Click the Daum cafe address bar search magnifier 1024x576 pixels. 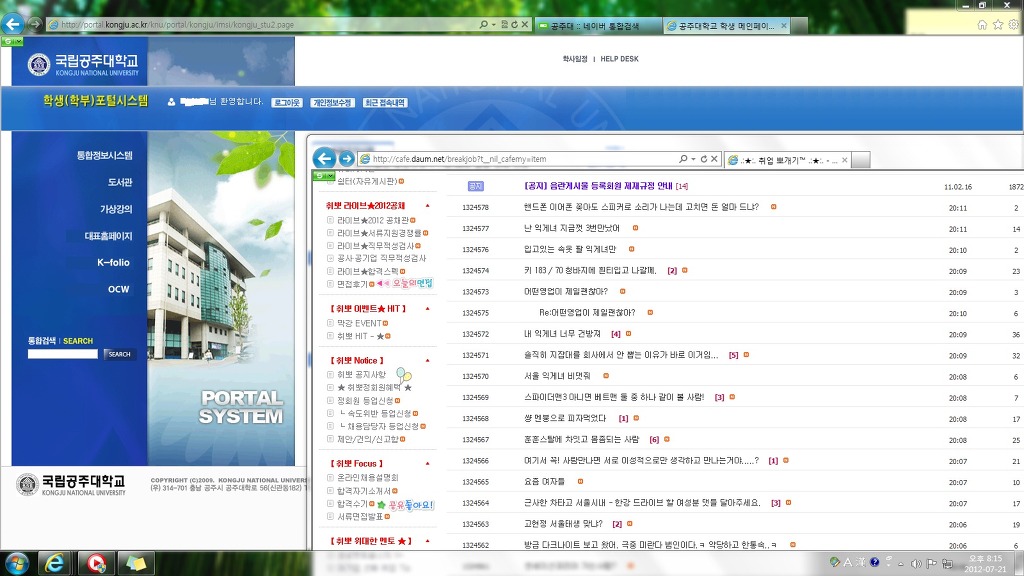pyautogui.click(x=683, y=159)
